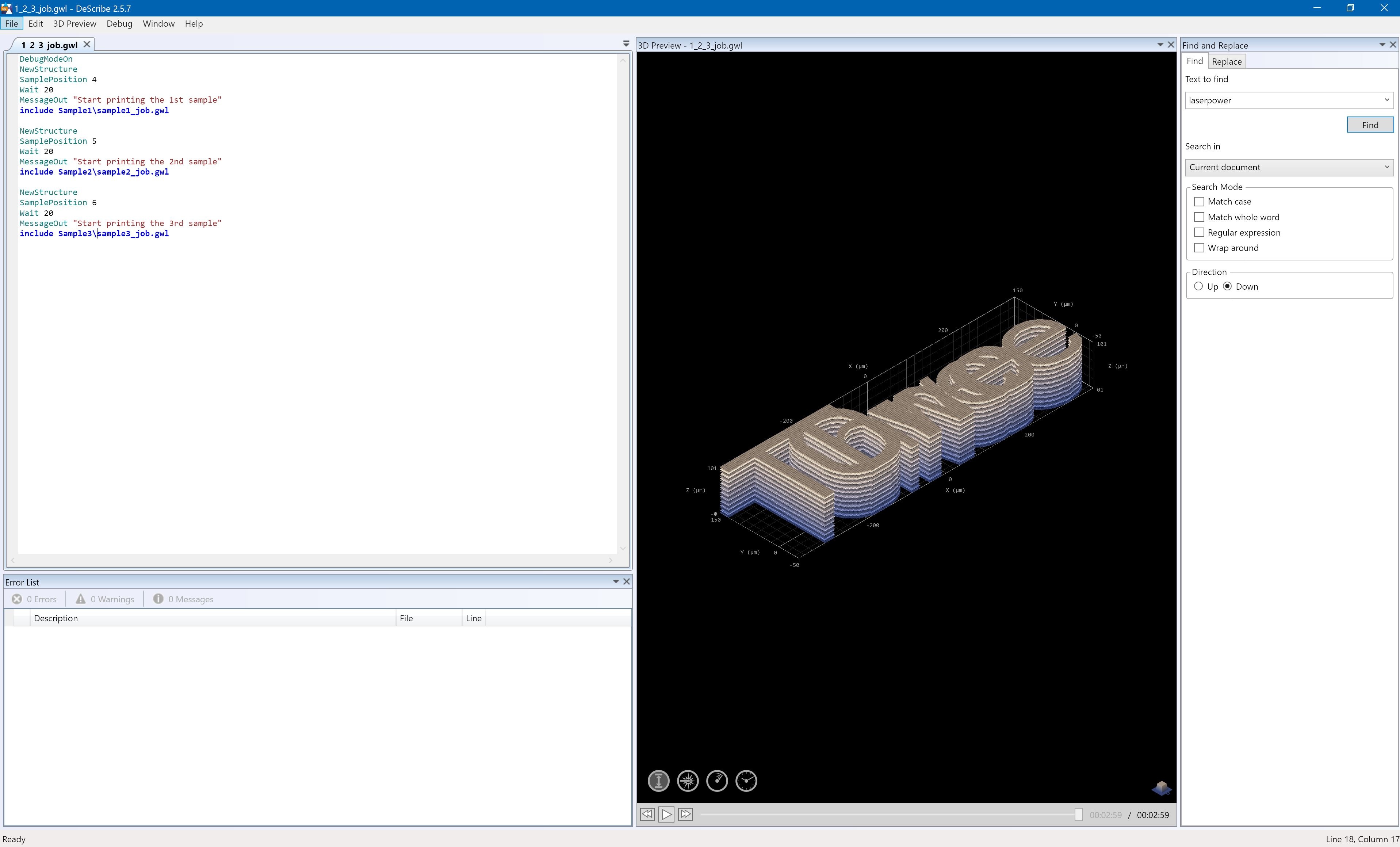Click the Find button
Image resolution: width=1400 pixels, height=847 pixels.
click(1370, 125)
